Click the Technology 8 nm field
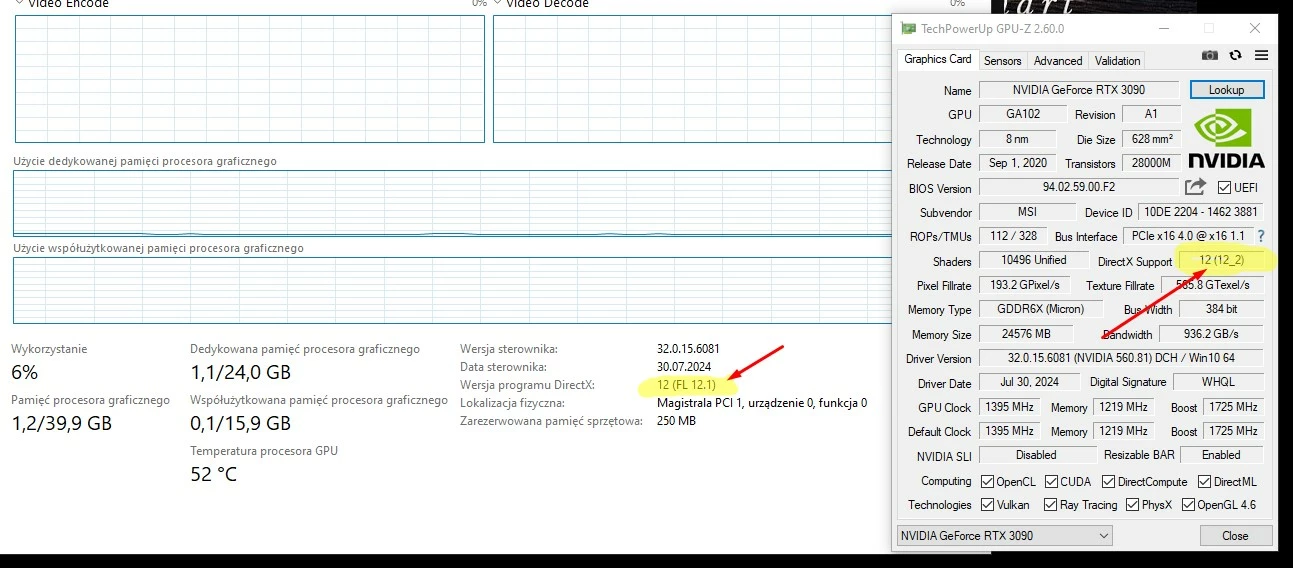This screenshot has height=568, width=1293. (x=1018, y=139)
